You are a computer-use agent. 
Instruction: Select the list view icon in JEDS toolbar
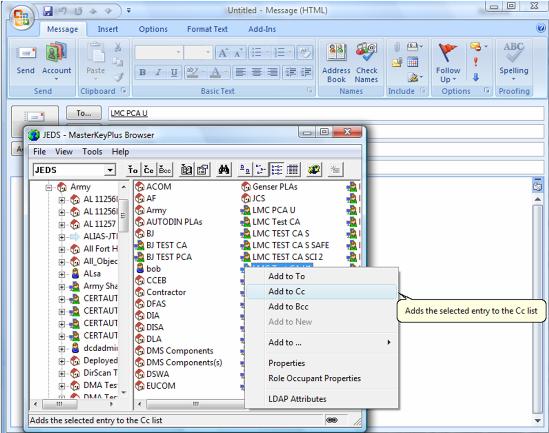tap(276, 170)
